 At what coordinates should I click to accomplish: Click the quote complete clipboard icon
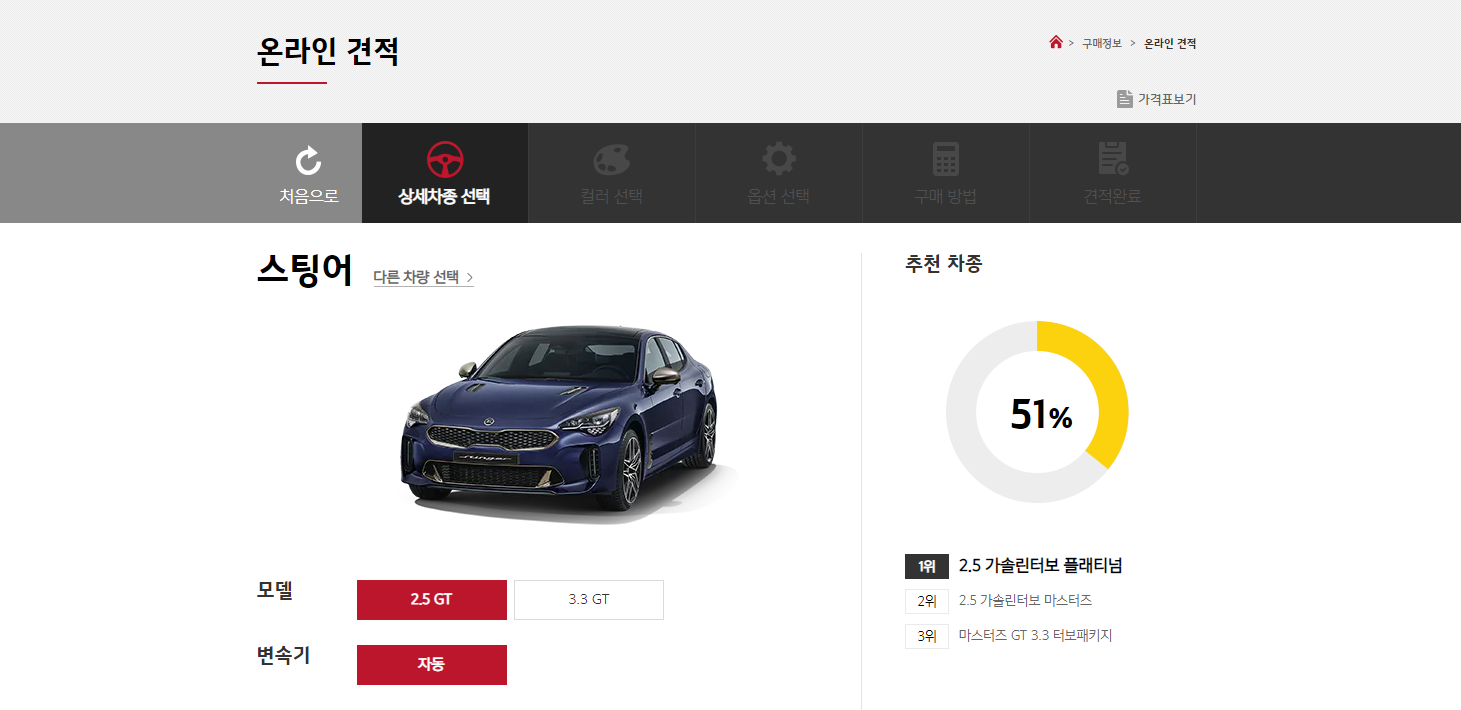click(x=1113, y=159)
